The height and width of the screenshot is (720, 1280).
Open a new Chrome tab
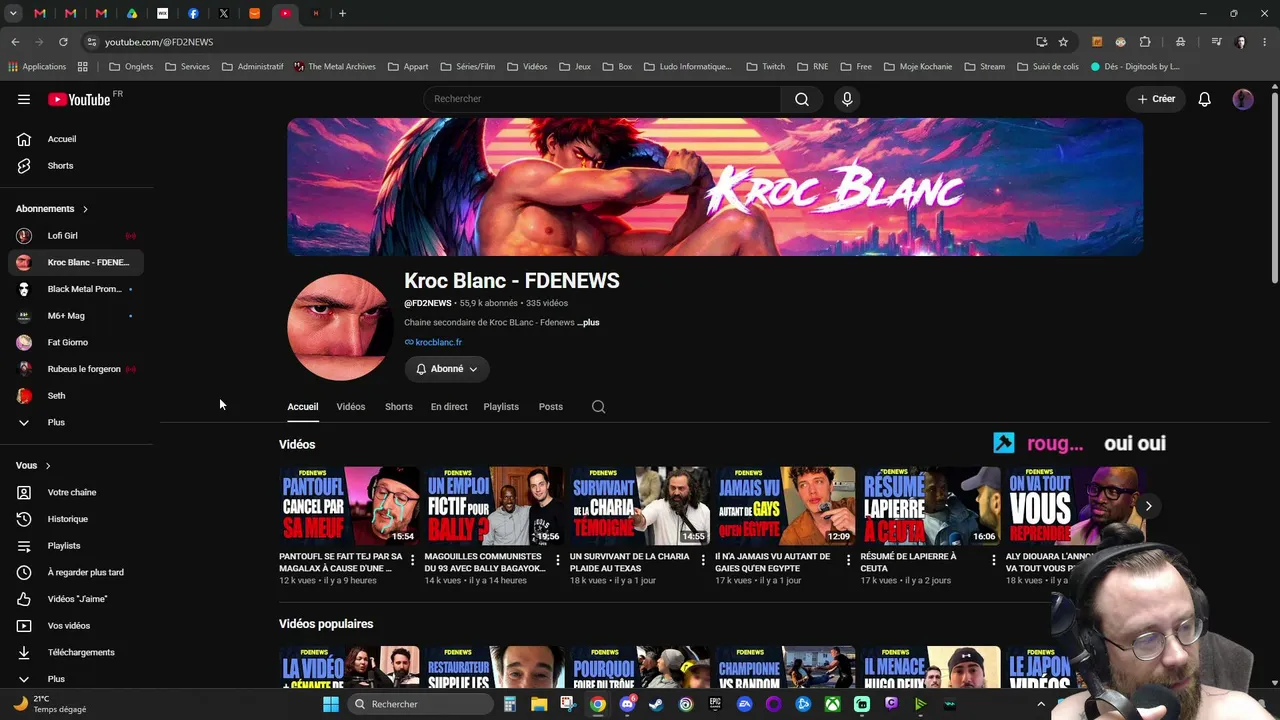[x=342, y=13]
